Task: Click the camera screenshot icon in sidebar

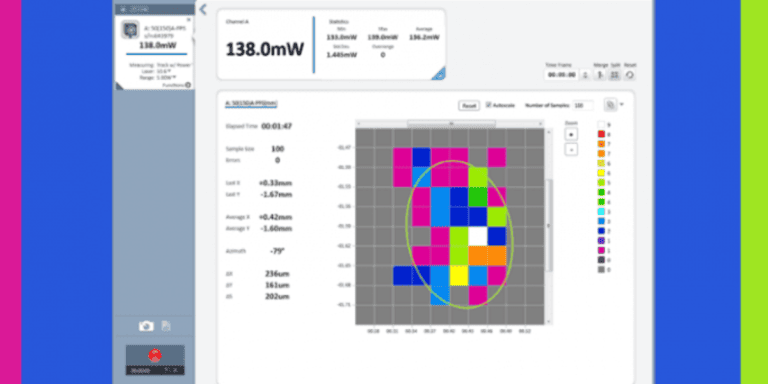Action: pos(146,326)
